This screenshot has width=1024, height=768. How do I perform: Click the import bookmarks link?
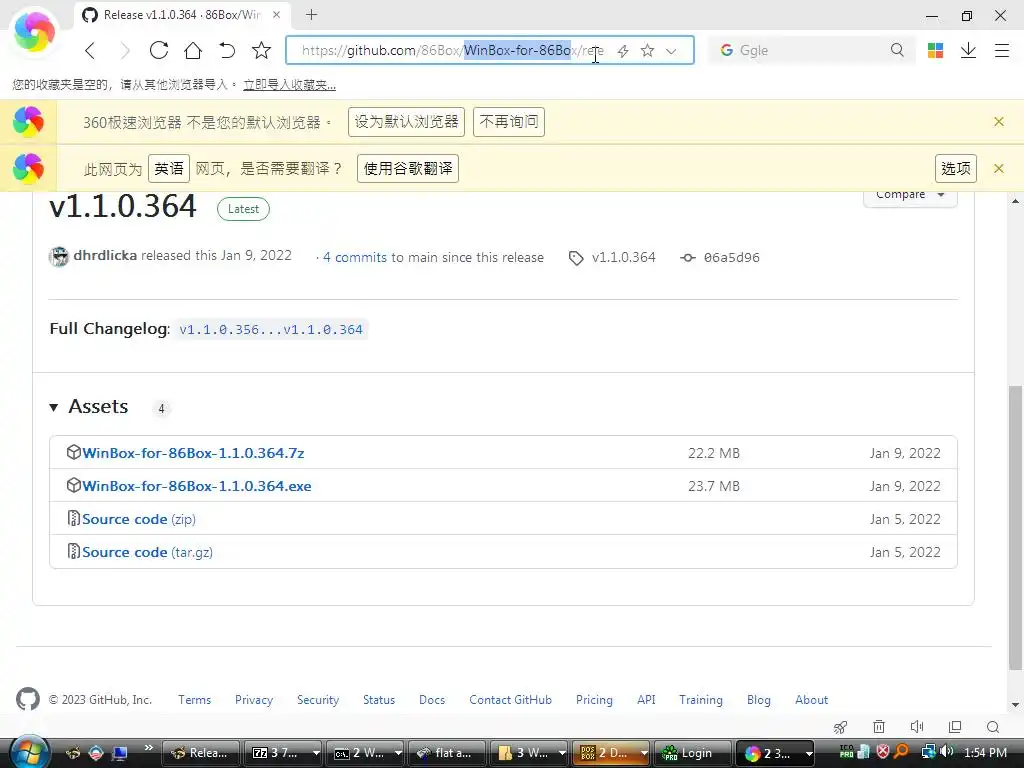click(x=289, y=84)
